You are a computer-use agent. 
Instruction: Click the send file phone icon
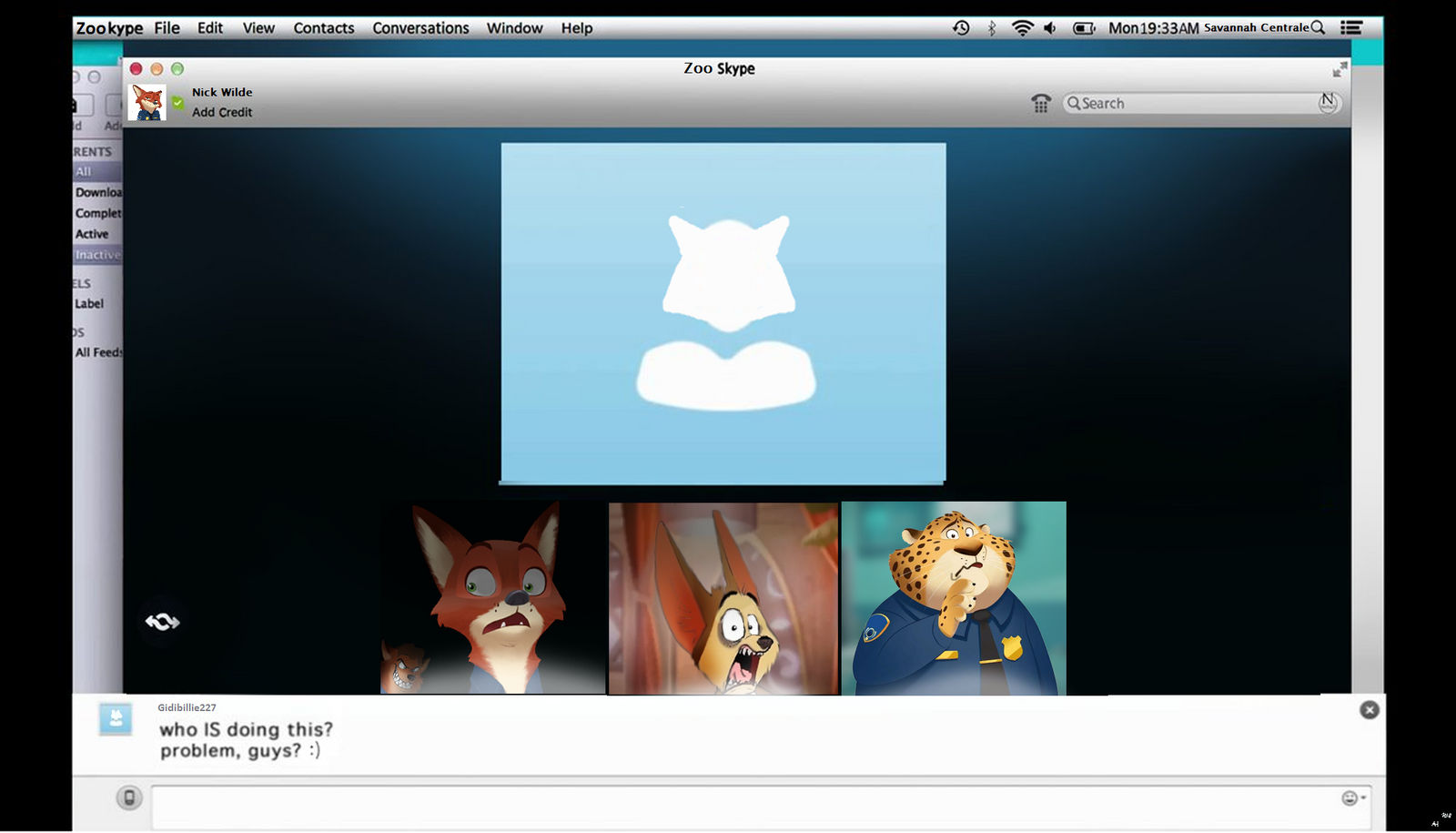(129, 798)
